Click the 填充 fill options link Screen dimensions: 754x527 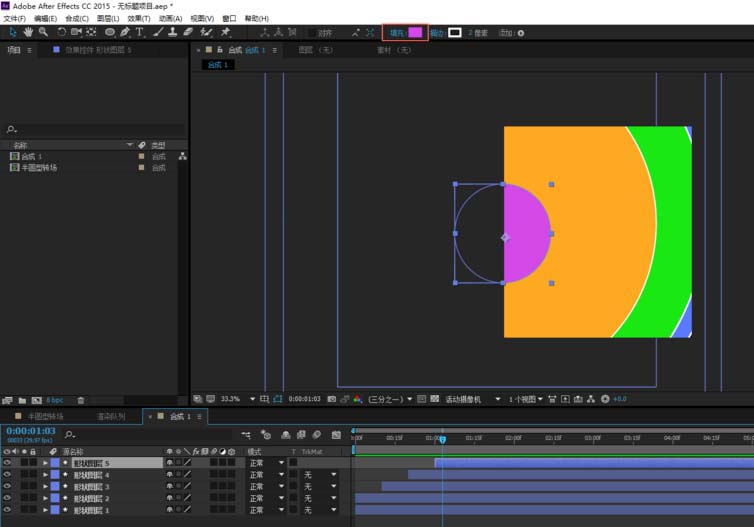[x=397, y=33]
